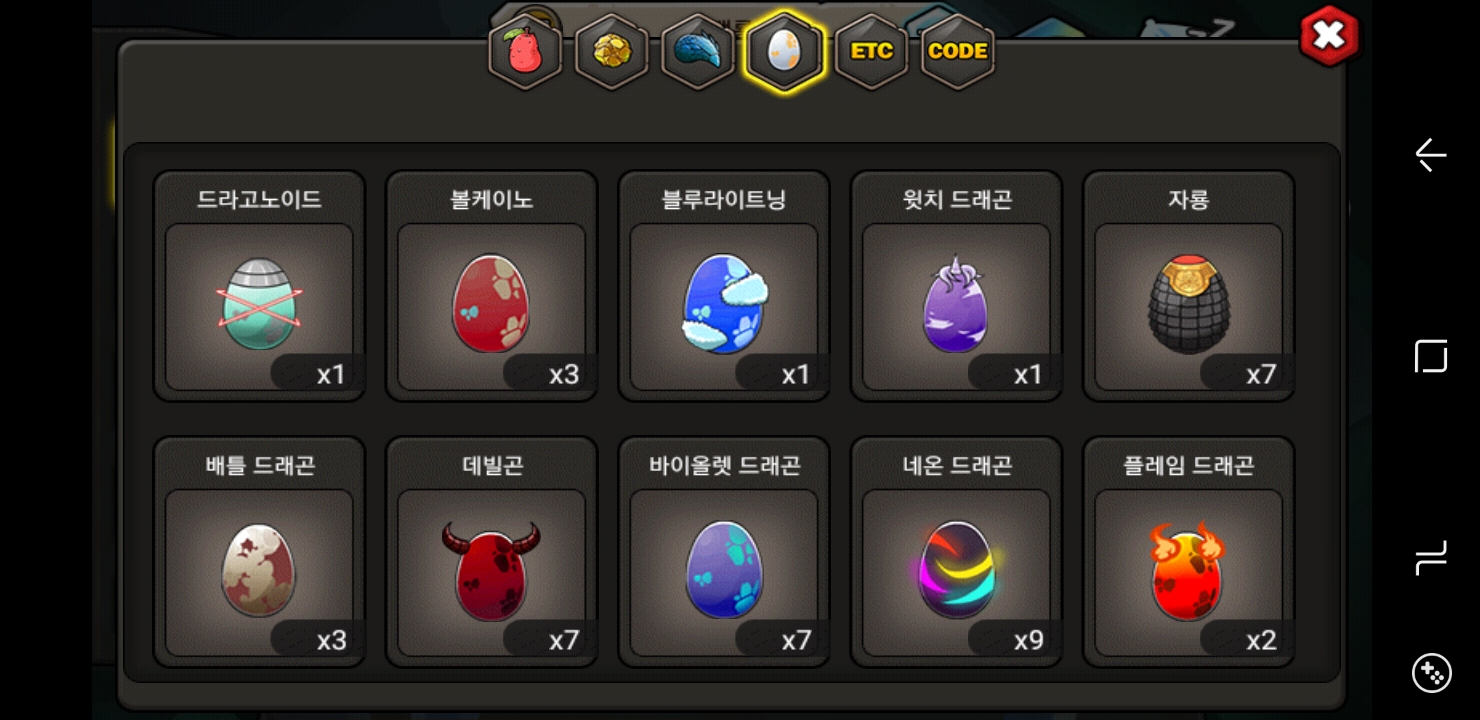1480x720 pixels.
Task: Select the glowing 네온 드래곤 egg
Action: coord(956,552)
